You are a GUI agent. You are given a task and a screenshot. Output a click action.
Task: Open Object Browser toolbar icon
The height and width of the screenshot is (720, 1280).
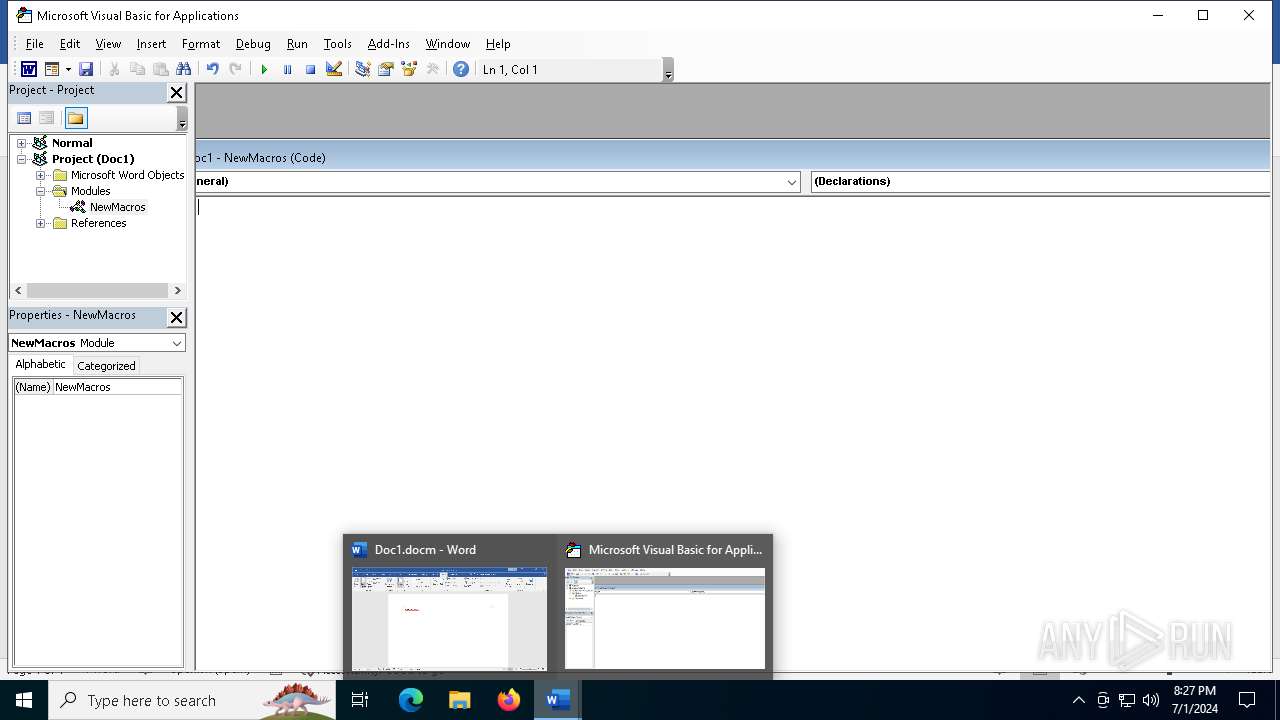tap(408, 69)
